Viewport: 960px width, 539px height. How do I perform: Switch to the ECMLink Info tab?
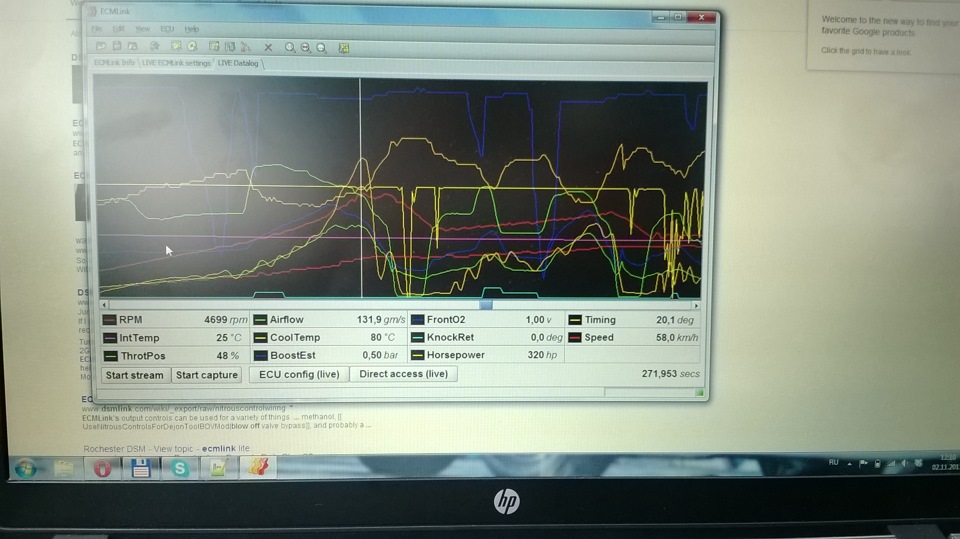pyautogui.click(x=114, y=62)
